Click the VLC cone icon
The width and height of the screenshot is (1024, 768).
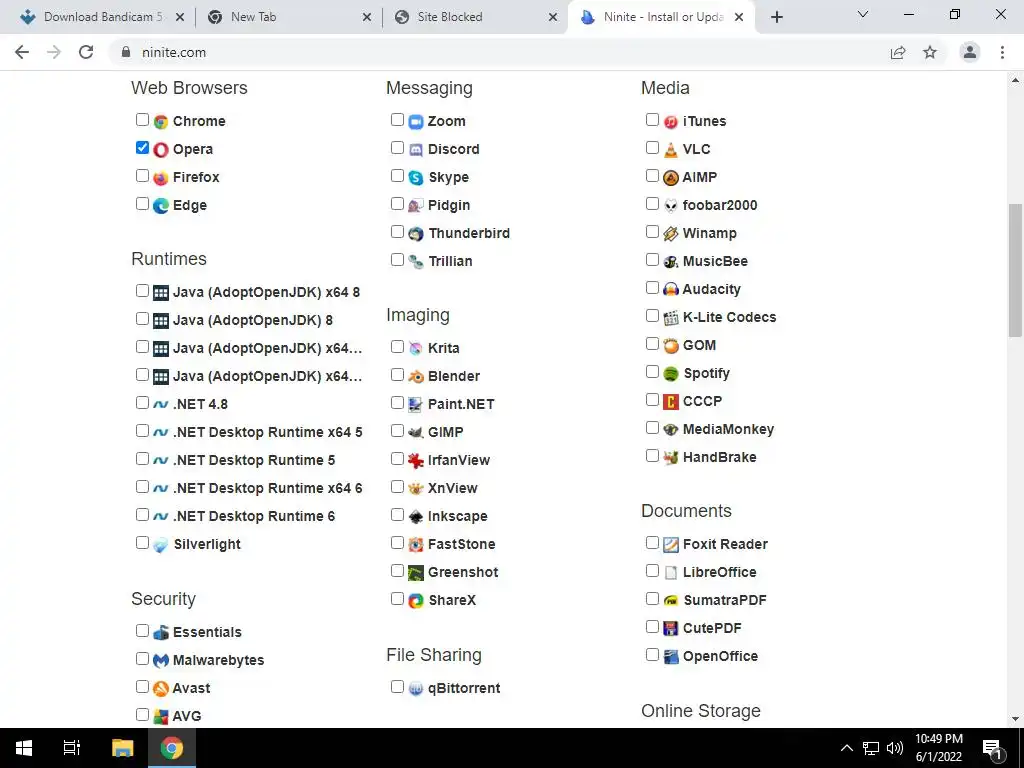point(671,150)
